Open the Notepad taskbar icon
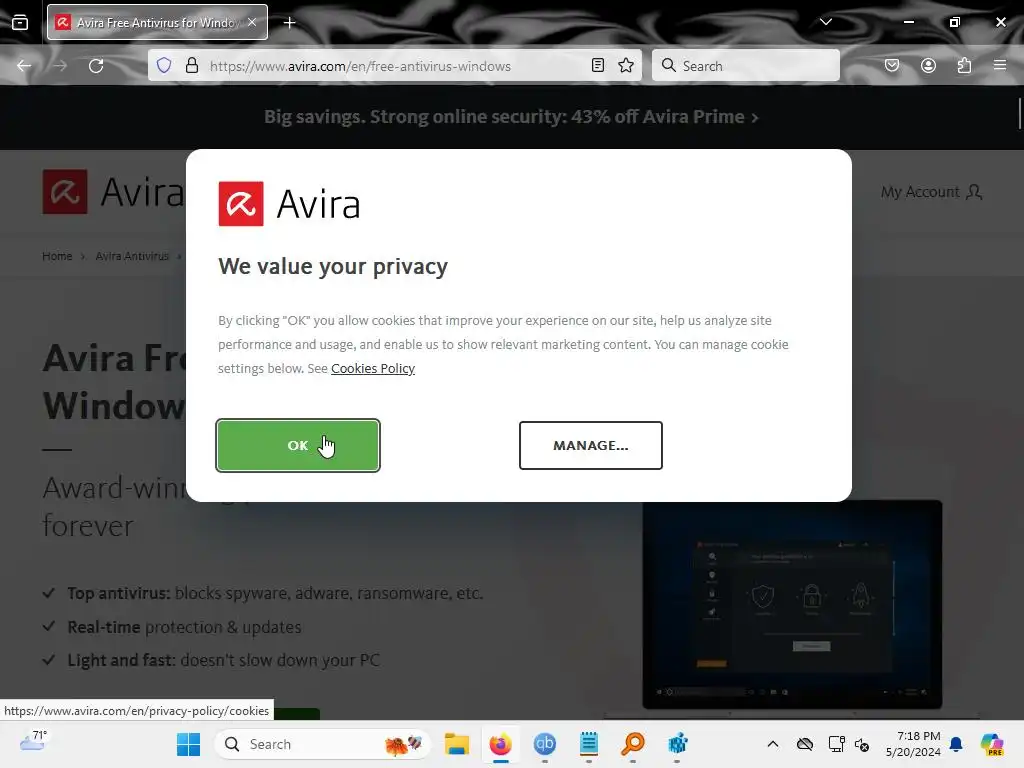The height and width of the screenshot is (768, 1024). (588, 744)
